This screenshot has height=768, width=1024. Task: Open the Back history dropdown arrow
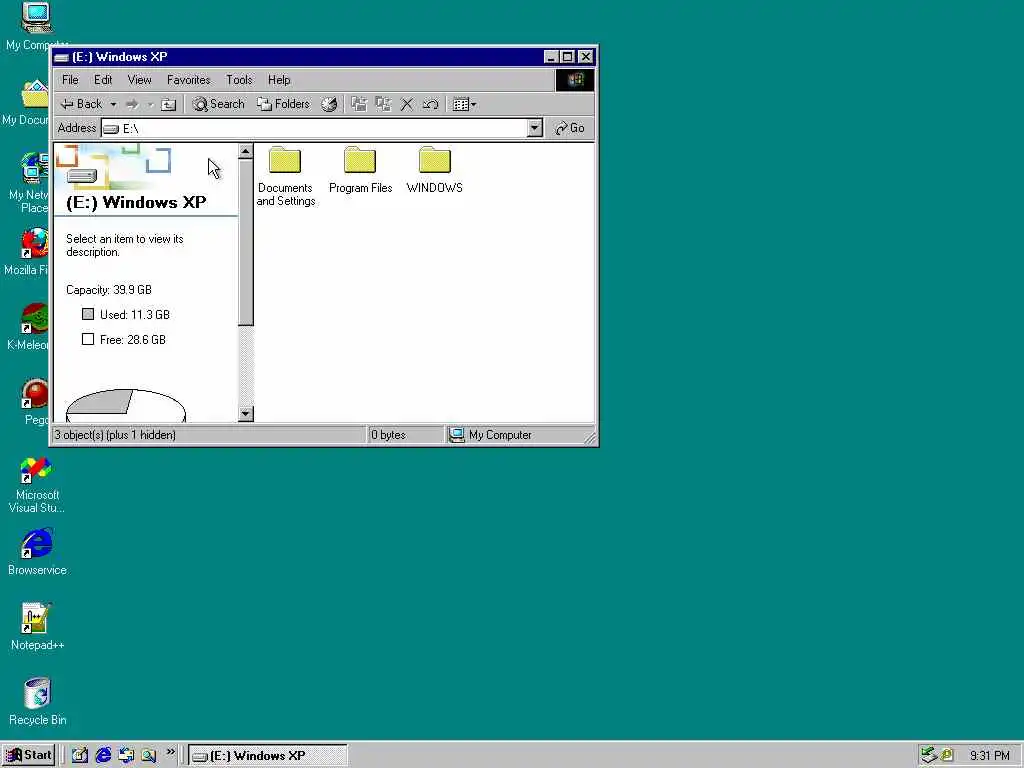click(x=113, y=104)
